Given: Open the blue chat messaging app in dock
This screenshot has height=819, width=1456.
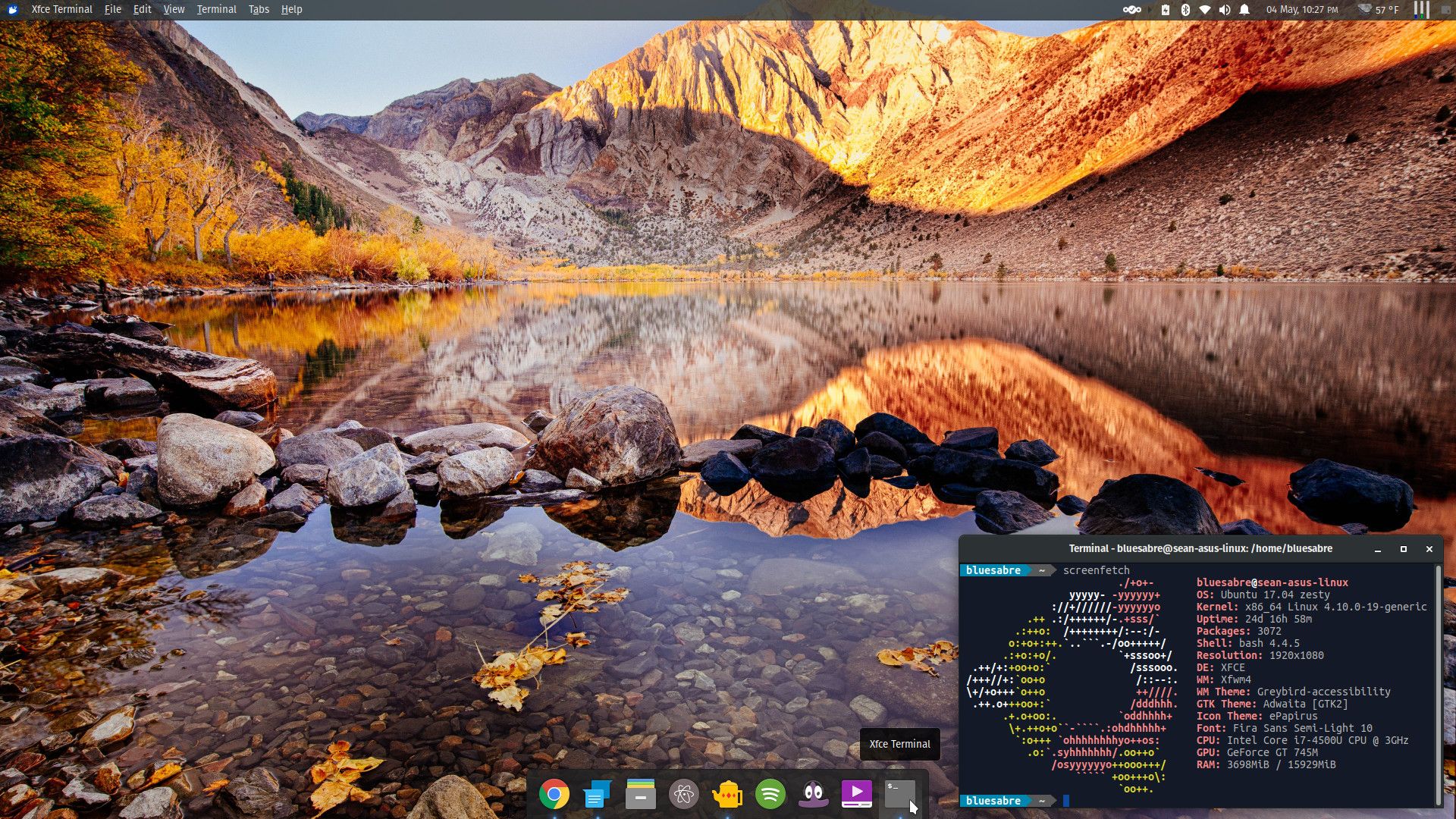Looking at the screenshot, I should pos(598,794).
